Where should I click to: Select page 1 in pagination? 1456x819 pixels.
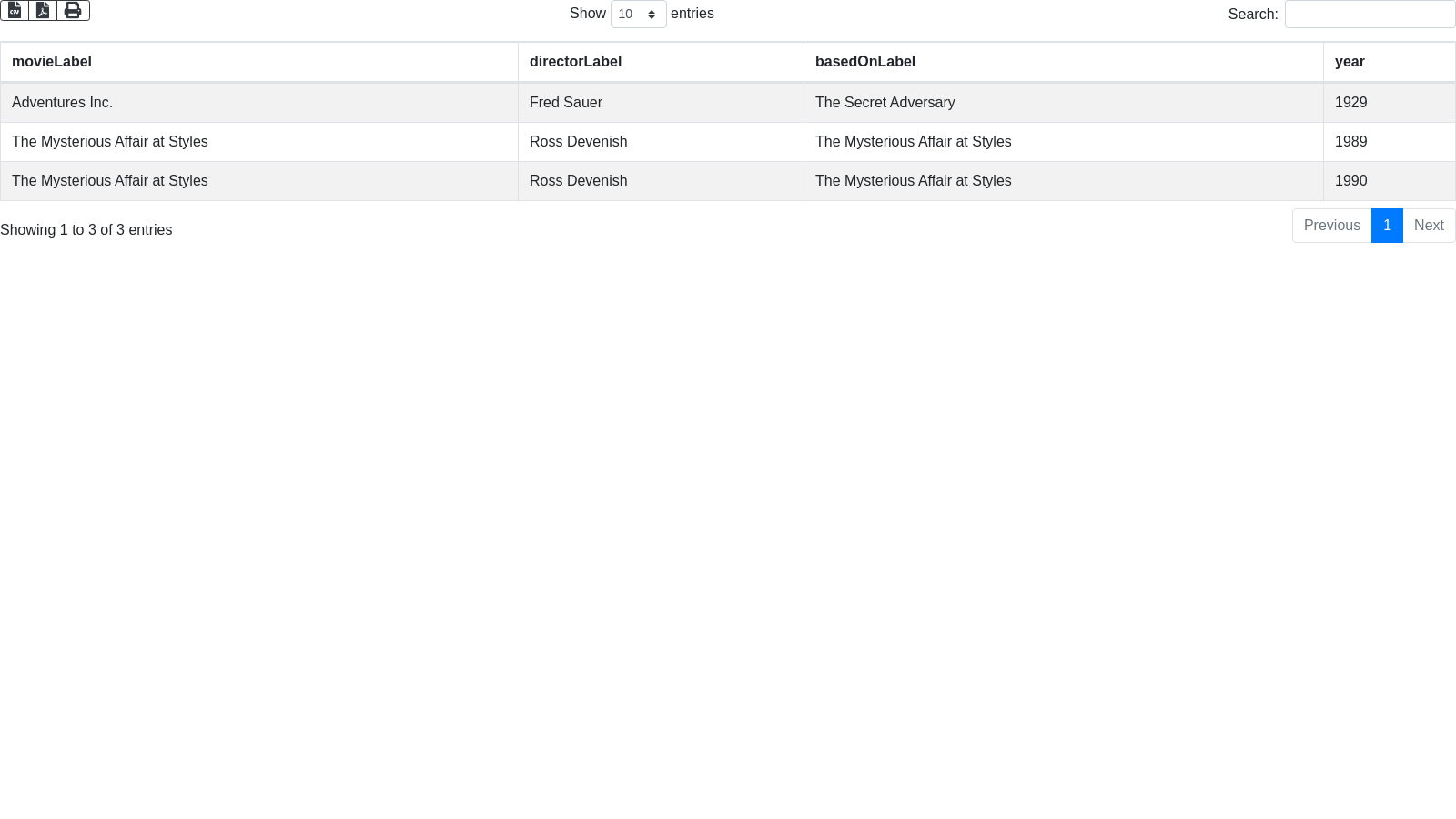coord(1387,226)
